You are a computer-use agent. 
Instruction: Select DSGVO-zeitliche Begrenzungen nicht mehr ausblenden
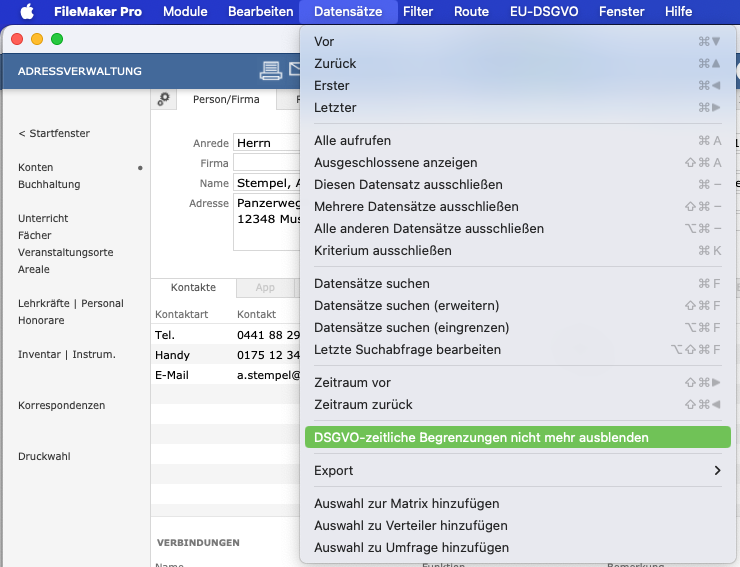[518, 438]
